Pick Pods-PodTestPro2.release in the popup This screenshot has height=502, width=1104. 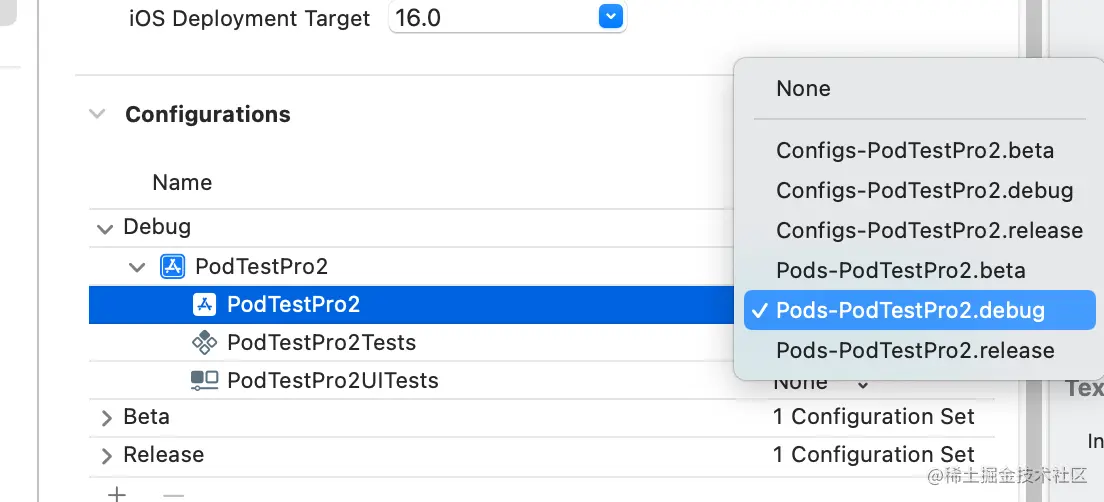pos(915,350)
